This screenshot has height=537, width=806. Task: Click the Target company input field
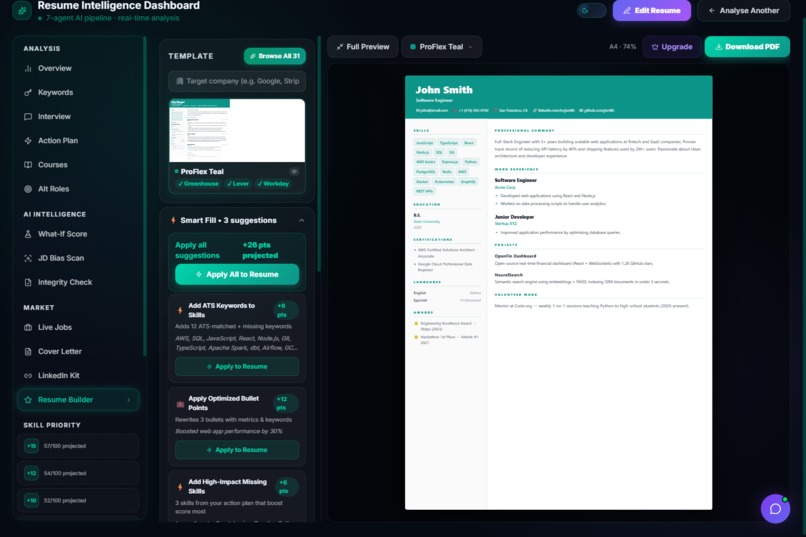(237, 81)
